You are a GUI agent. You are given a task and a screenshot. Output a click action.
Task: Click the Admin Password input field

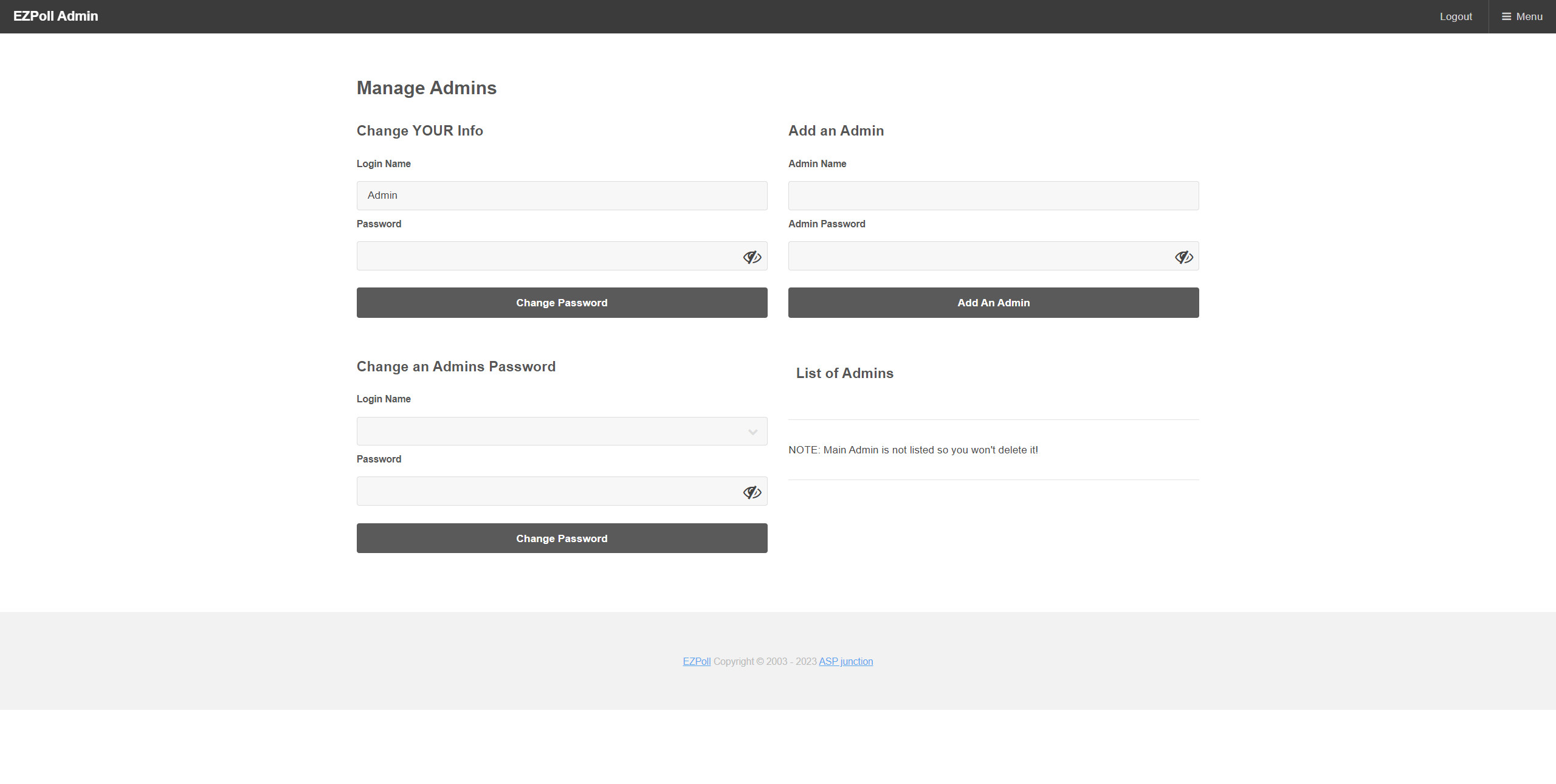coord(979,256)
